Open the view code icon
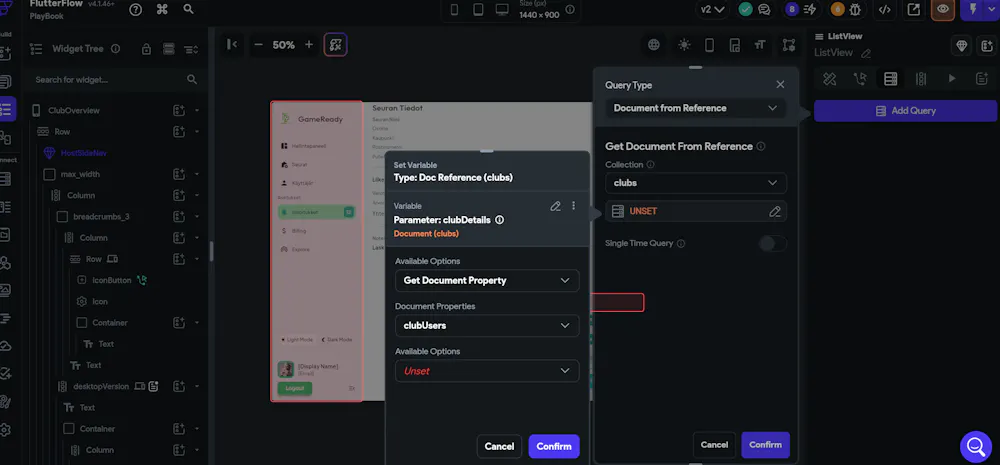Viewport: 1000px width, 465px height. point(885,10)
